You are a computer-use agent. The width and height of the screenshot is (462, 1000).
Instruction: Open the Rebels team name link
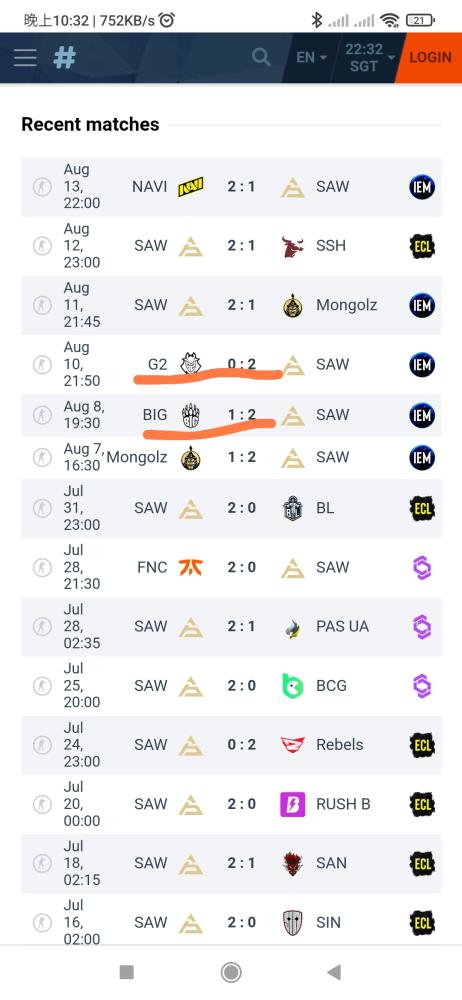(x=339, y=745)
